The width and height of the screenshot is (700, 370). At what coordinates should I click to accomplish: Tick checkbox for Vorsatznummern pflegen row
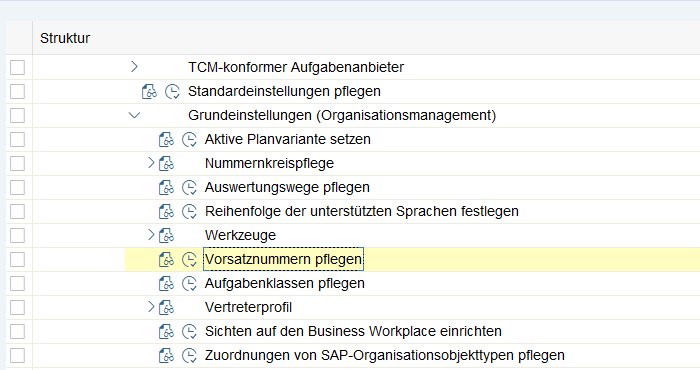[17, 260]
